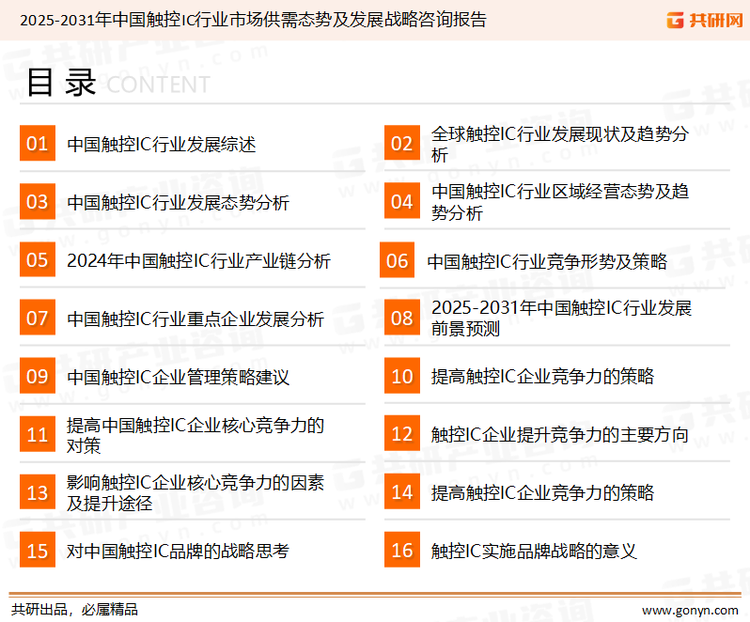The height and width of the screenshot is (622, 750).
Task: Click the gray CONTENT heading text
Action: 158,85
